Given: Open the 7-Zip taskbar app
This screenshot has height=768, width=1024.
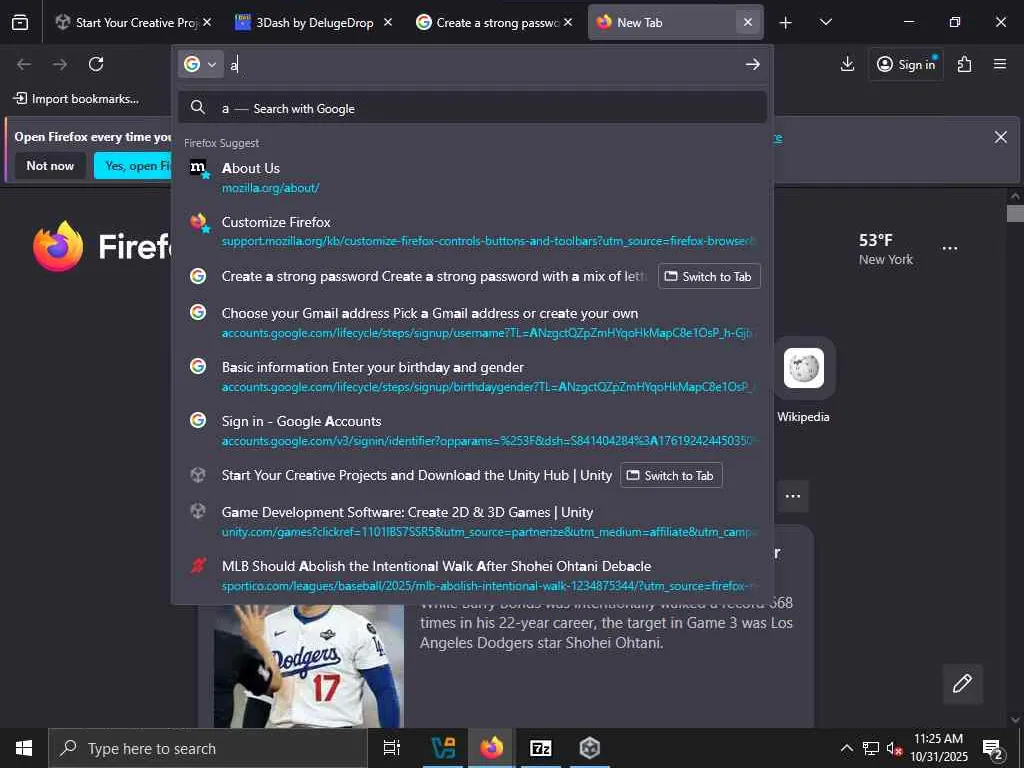Looking at the screenshot, I should coord(541,748).
